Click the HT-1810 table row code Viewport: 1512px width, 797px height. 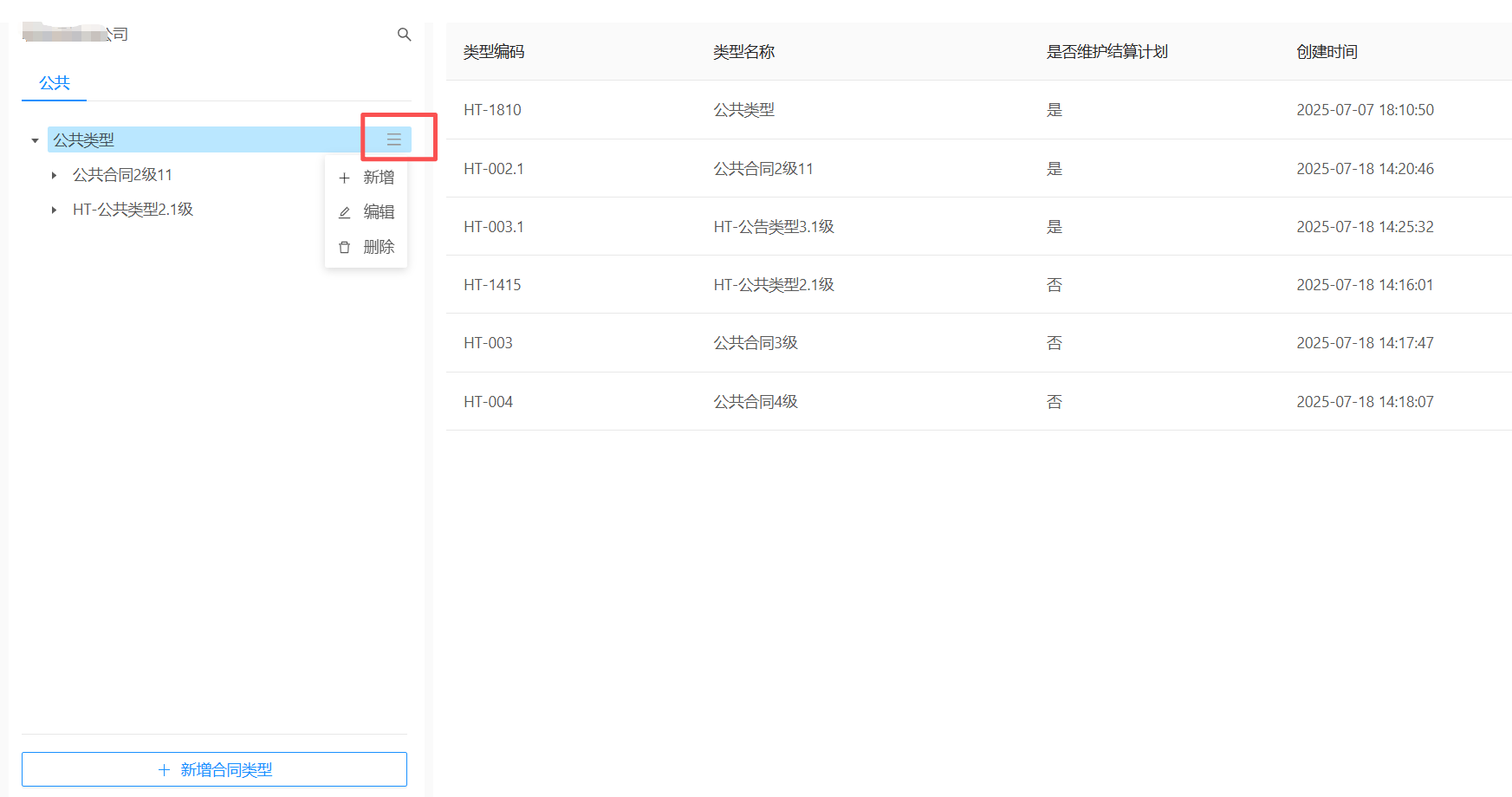[492, 110]
